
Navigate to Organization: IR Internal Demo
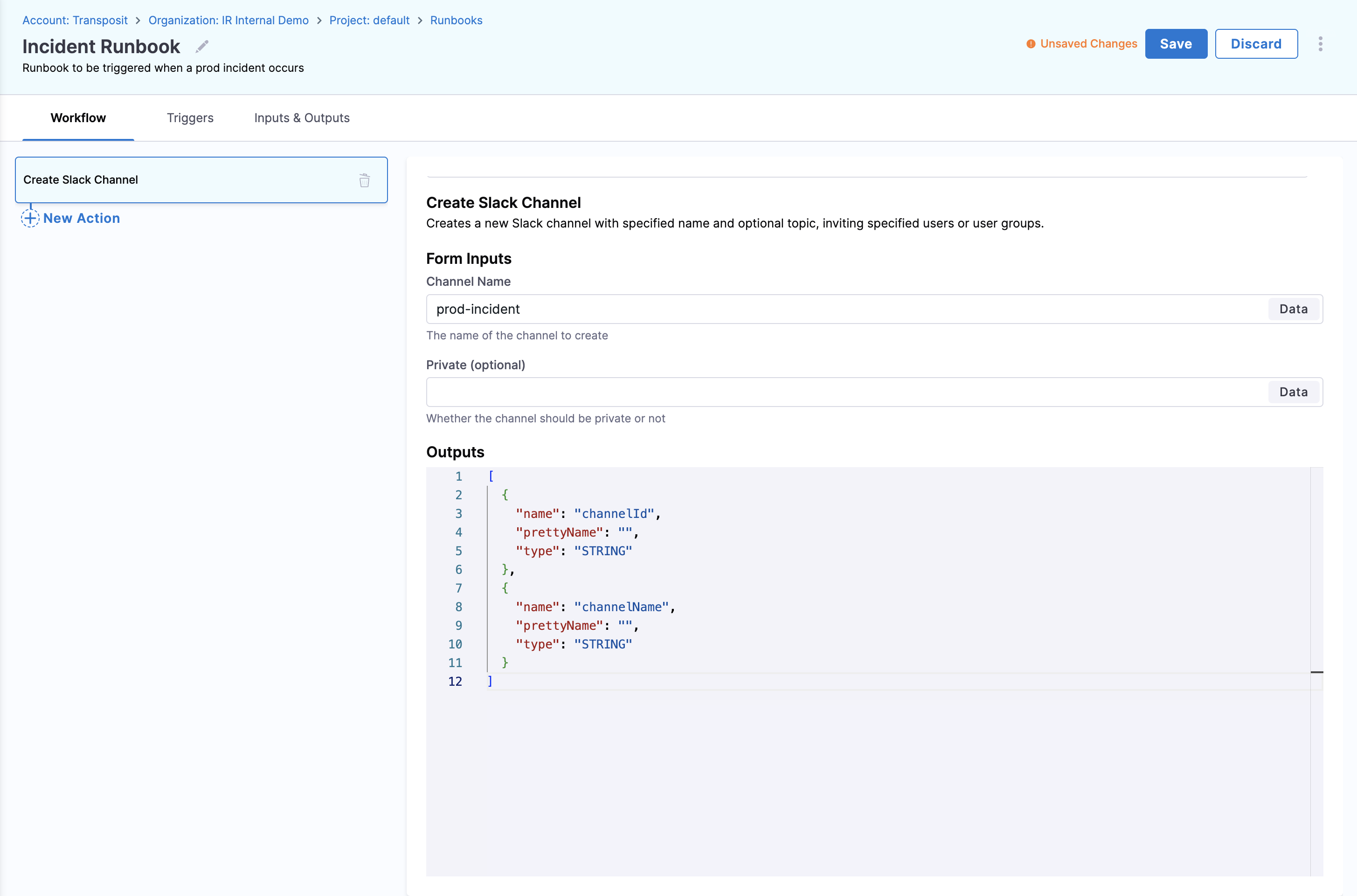click(x=228, y=20)
